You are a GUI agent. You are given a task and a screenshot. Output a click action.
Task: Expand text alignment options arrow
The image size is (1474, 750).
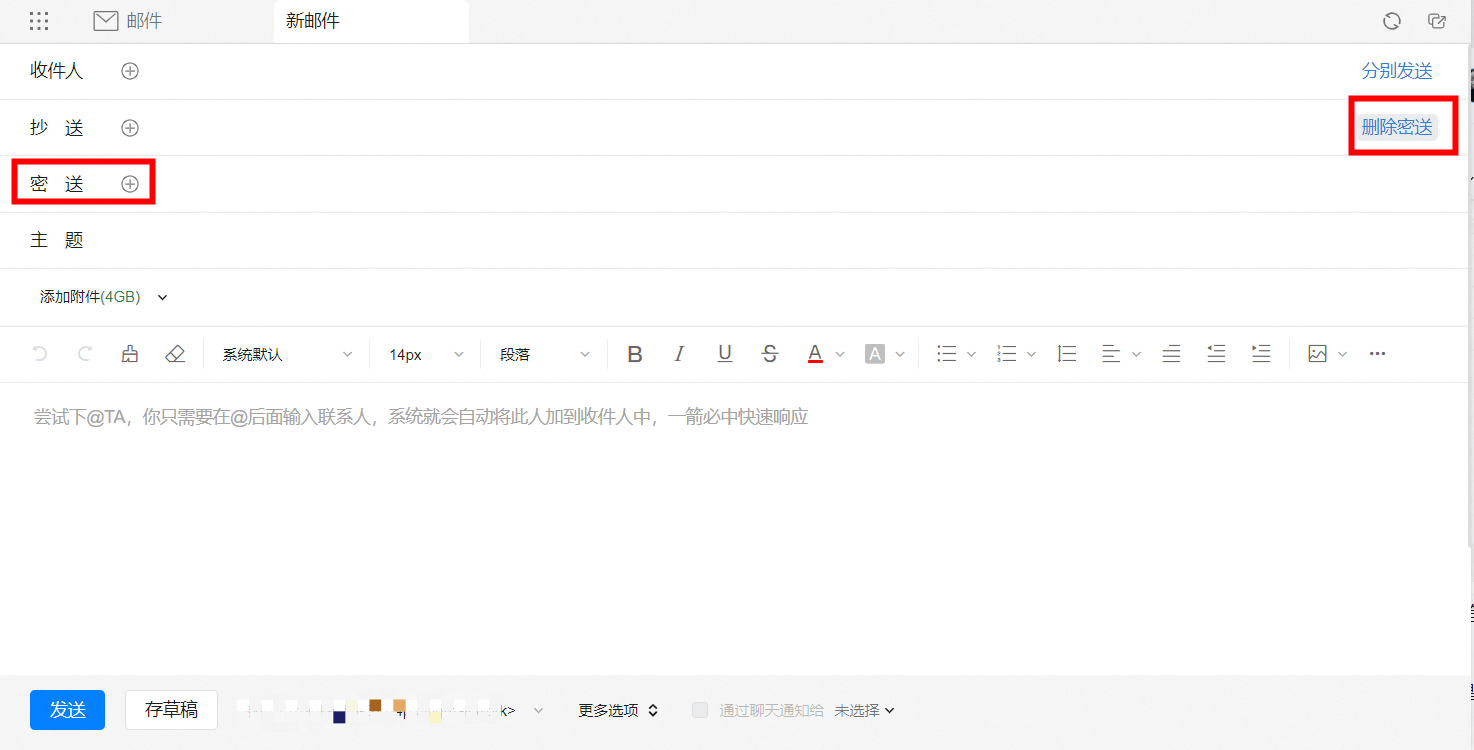coord(1136,354)
